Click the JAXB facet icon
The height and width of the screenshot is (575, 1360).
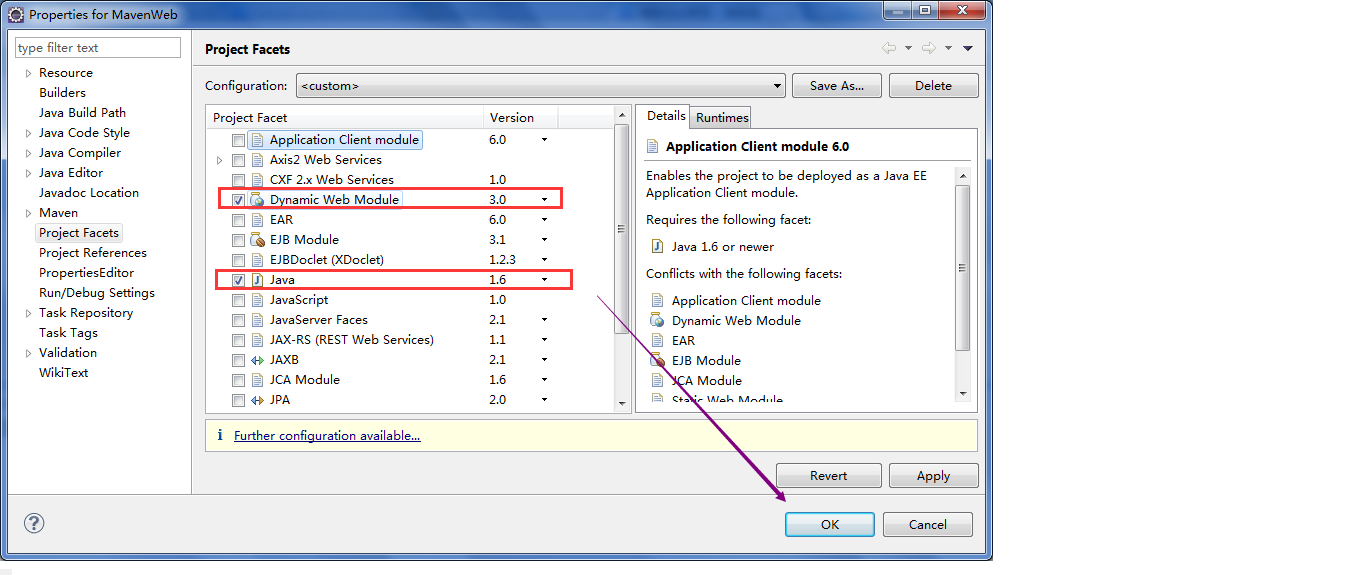257,360
